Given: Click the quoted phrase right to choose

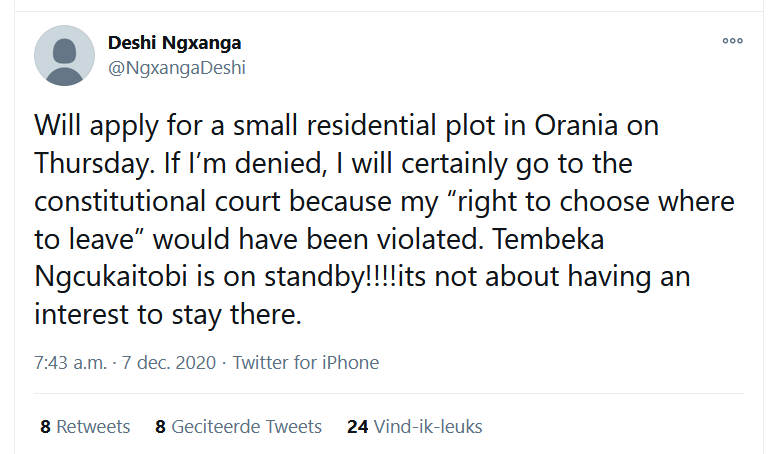Looking at the screenshot, I should tap(536, 201).
